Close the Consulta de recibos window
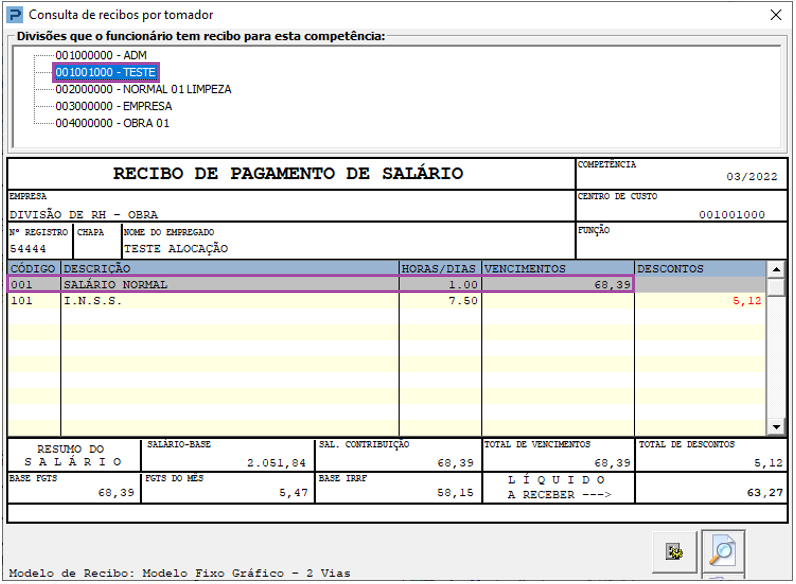The width and height of the screenshot is (796, 584). point(776,15)
